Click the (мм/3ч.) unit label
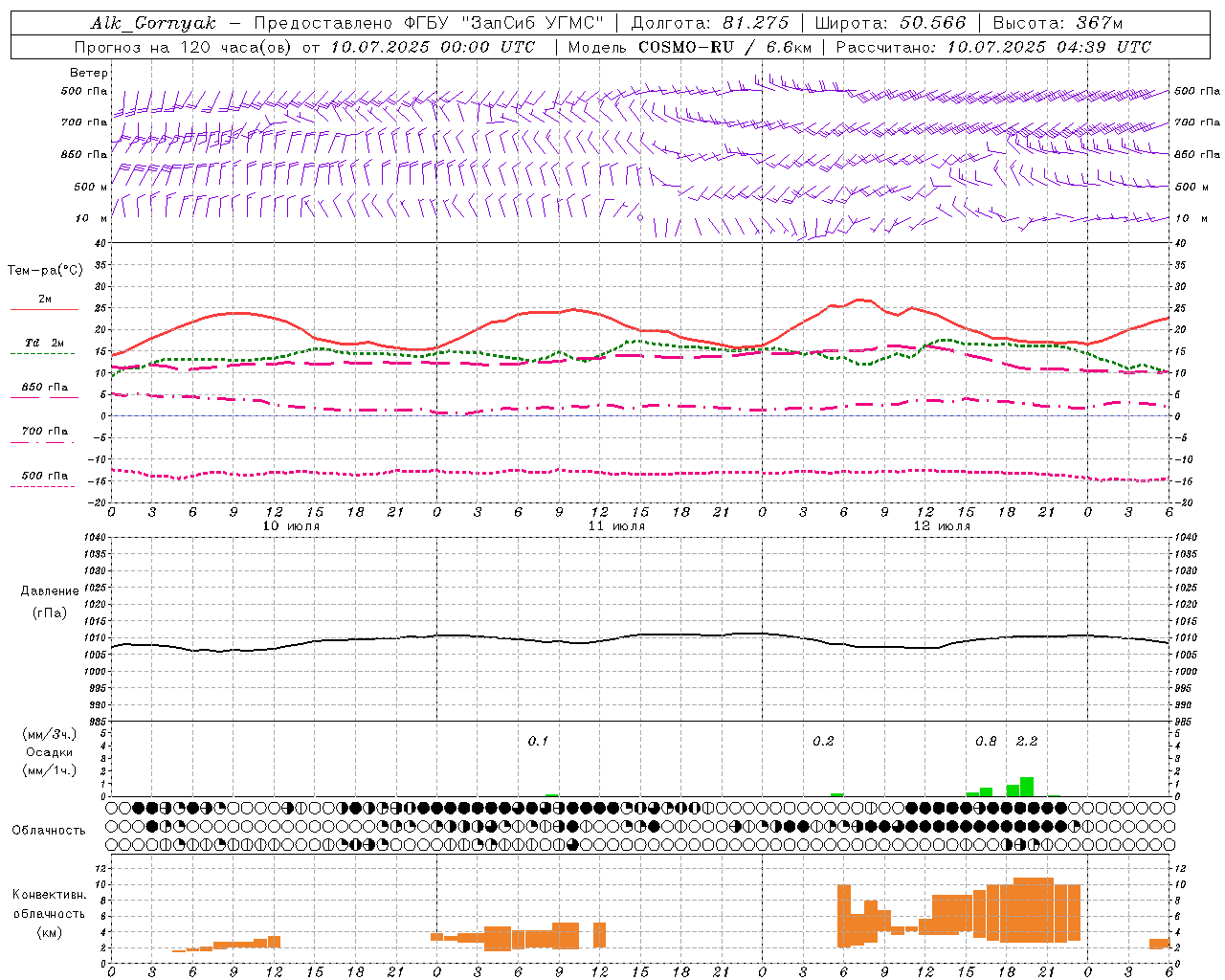Screen dimensions: 1225x980 [50, 735]
